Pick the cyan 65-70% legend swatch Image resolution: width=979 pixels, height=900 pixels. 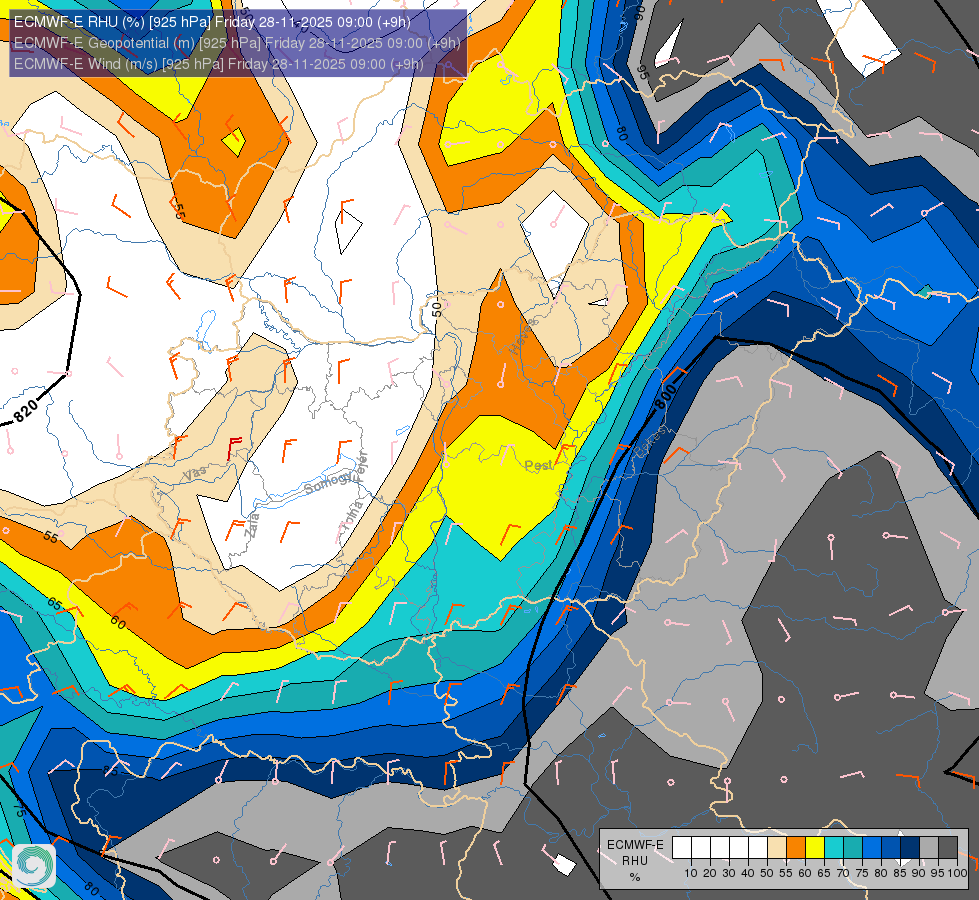click(834, 848)
